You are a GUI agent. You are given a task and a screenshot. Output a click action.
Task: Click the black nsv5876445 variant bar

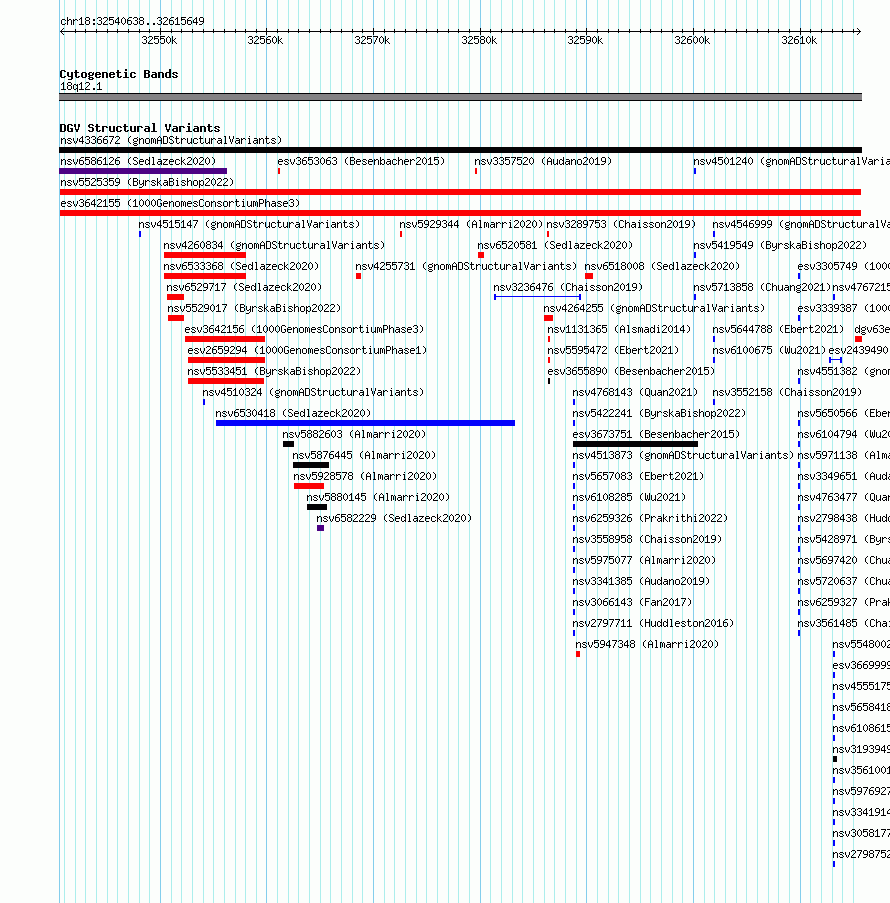click(x=311, y=465)
